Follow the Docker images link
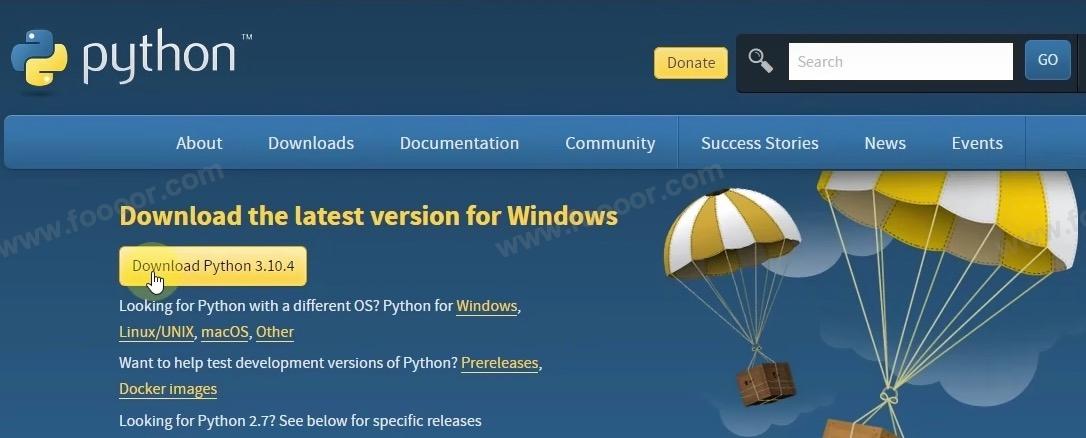 pyautogui.click(x=168, y=389)
